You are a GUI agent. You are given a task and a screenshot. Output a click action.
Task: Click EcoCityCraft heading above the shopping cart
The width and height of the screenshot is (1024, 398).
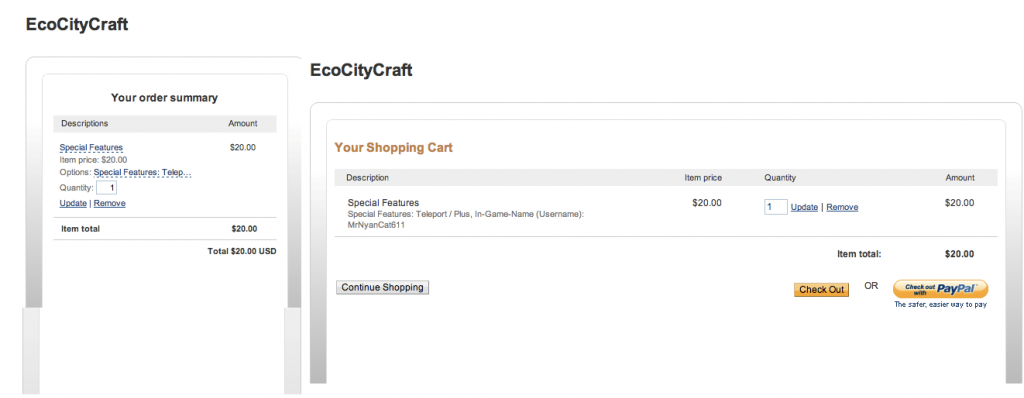click(x=361, y=70)
